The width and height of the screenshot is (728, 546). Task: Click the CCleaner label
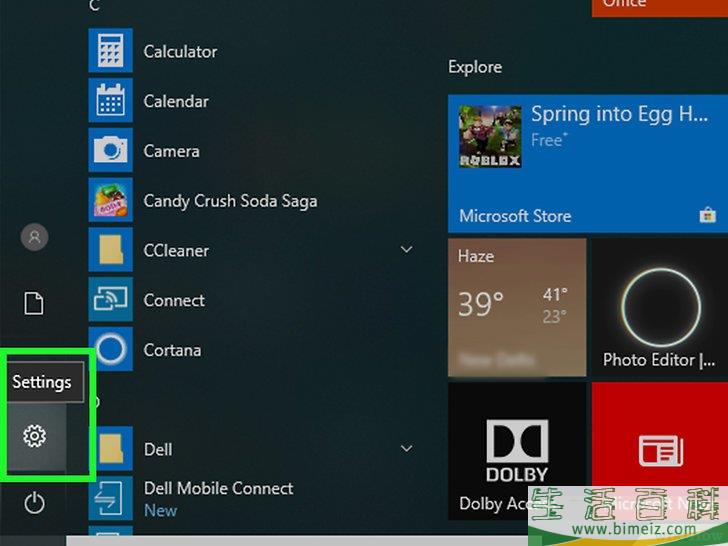click(x=176, y=251)
